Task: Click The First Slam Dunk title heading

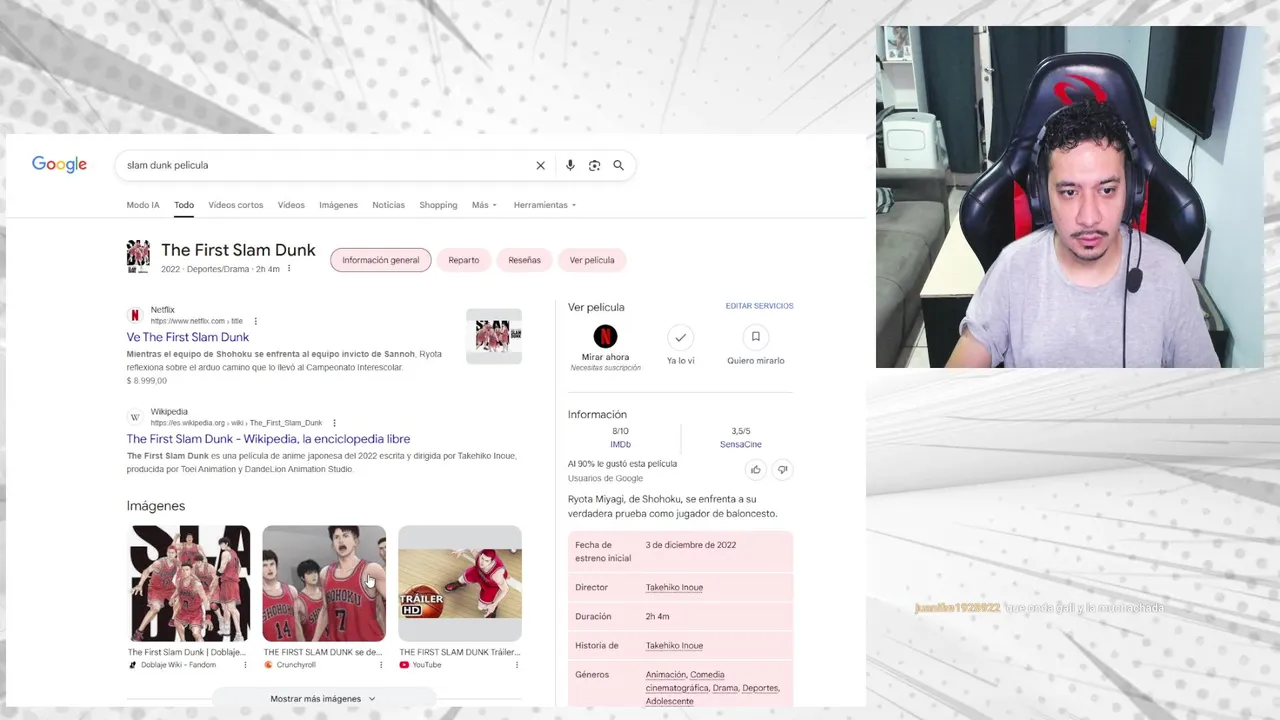Action: click(238, 250)
